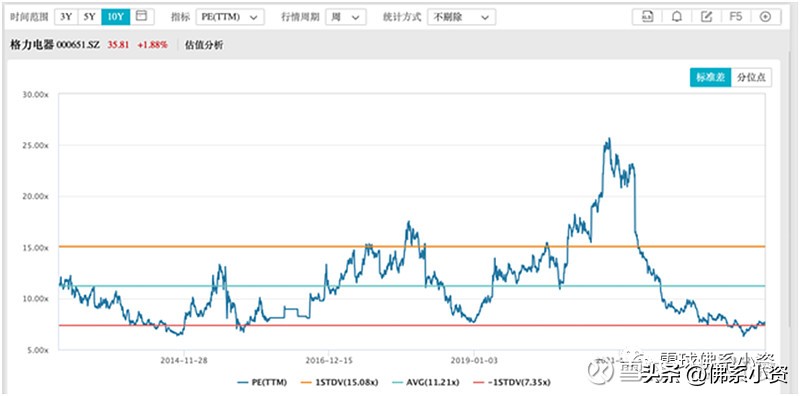This screenshot has width=800, height=396.
Task: Open the 统计方式 不剔除 dropdown
Action: 461,17
